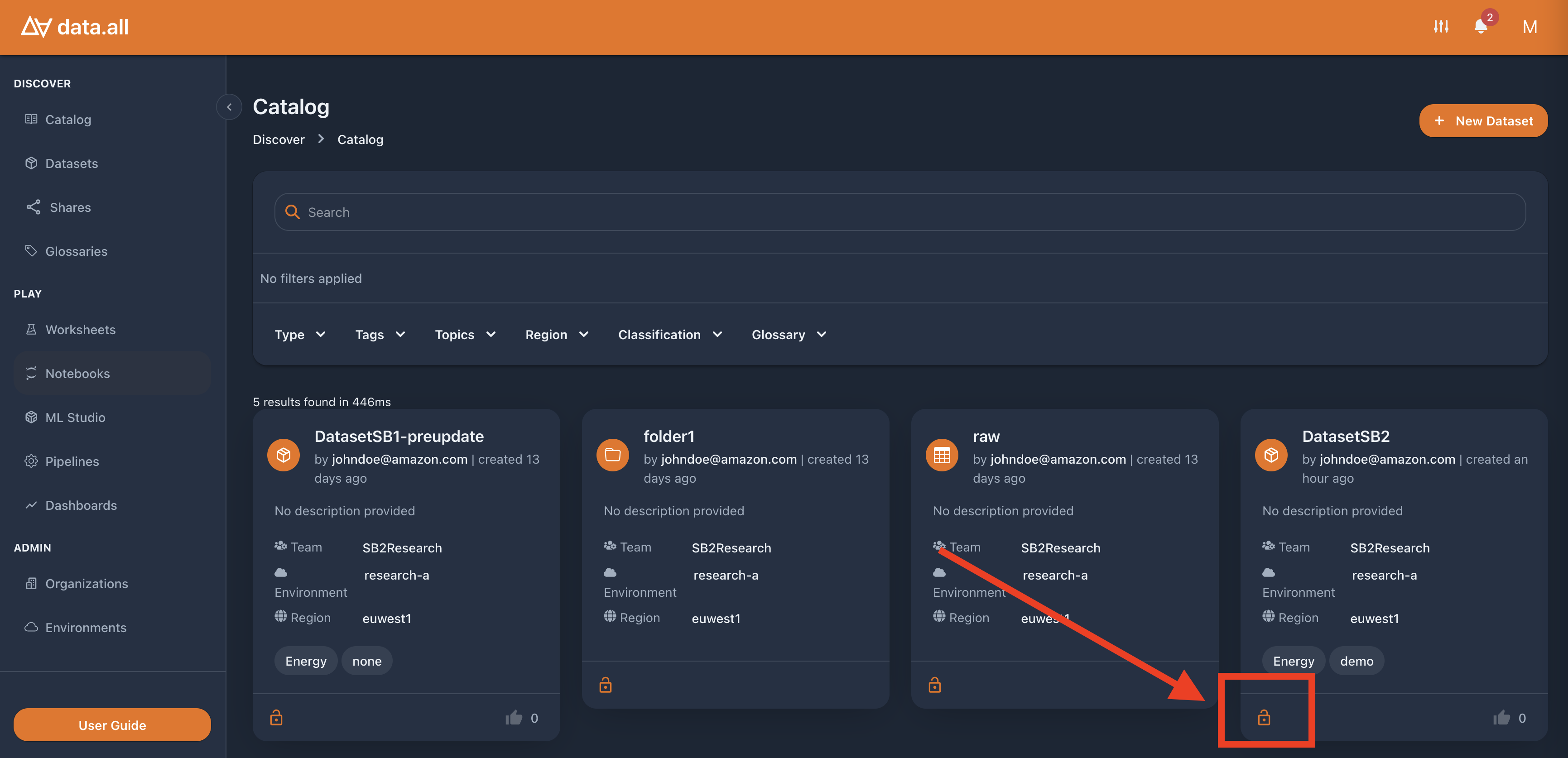
Task: Collapse the sidebar with the chevron button
Action: click(230, 107)
